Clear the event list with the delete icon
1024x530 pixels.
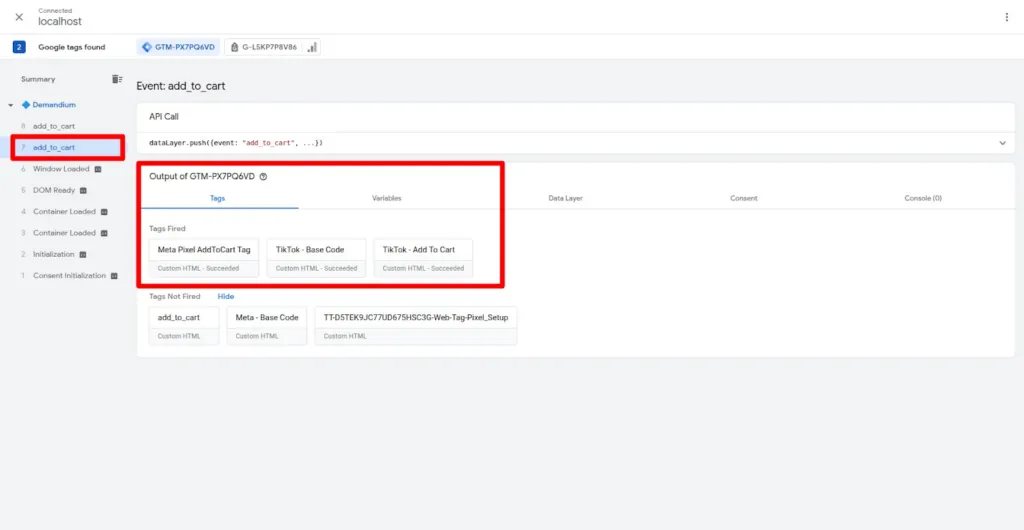(x=117, y=79)
